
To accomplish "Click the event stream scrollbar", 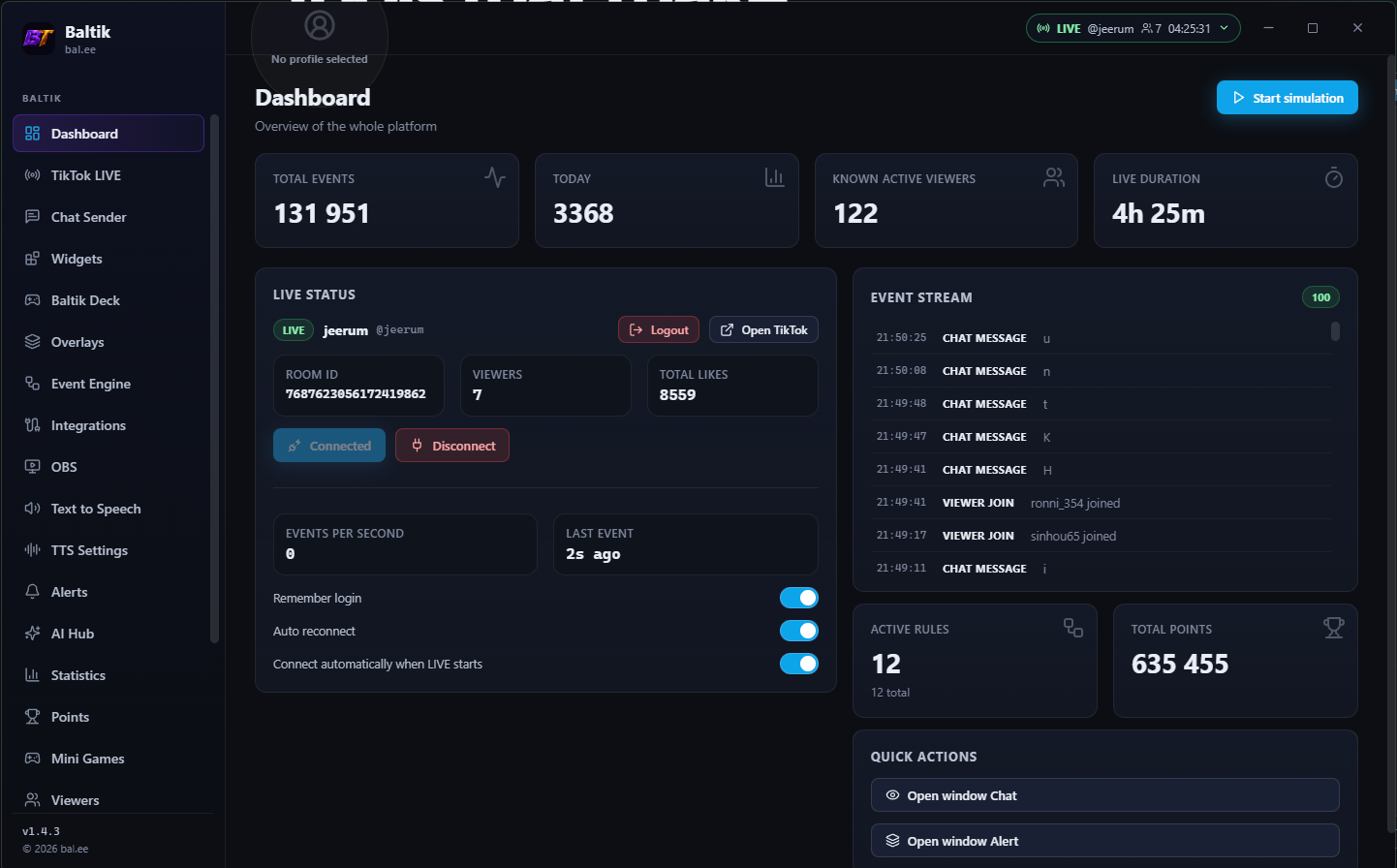I will point(1335,331).
